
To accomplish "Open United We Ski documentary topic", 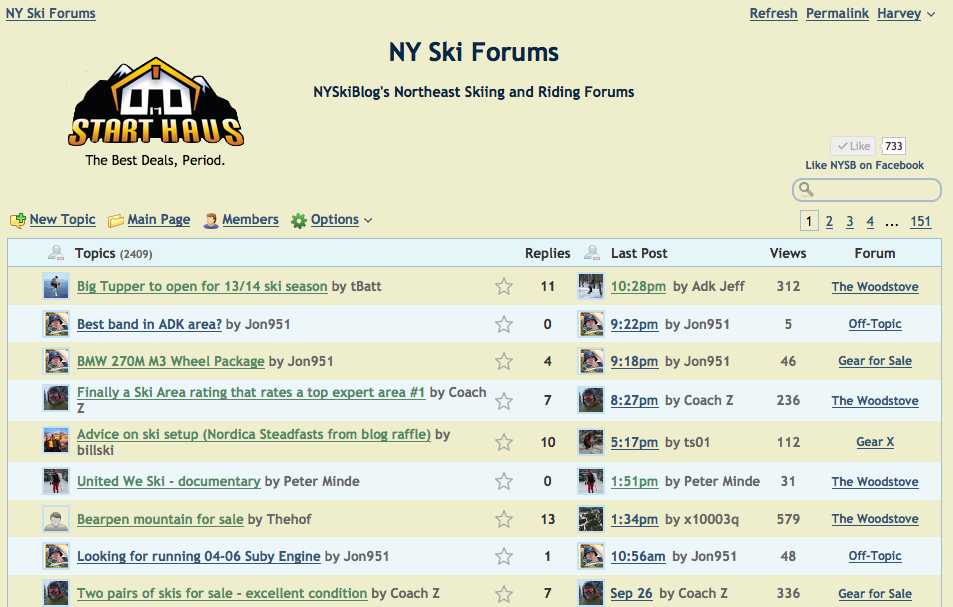I will 168,481.
